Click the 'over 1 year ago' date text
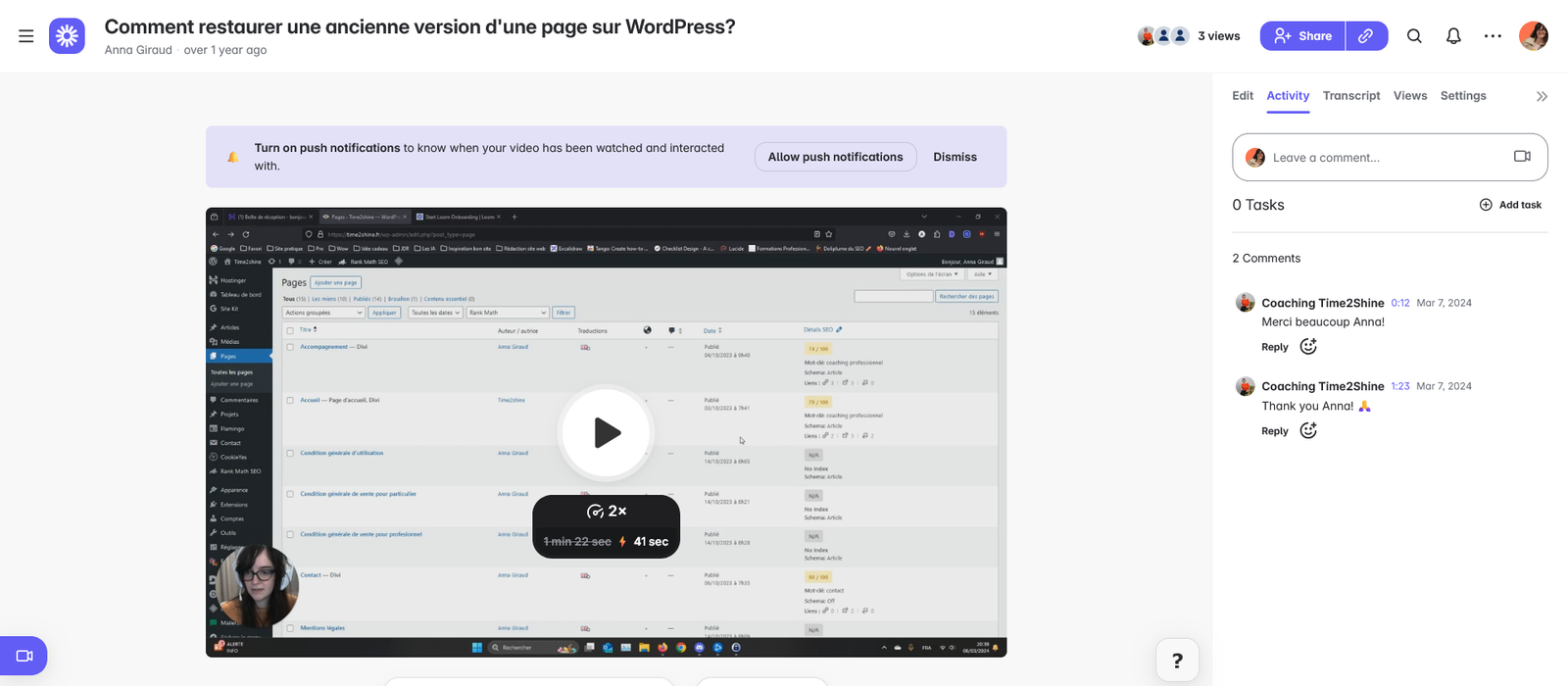This screenshot has height=686, width=1568. click(225, 50)
